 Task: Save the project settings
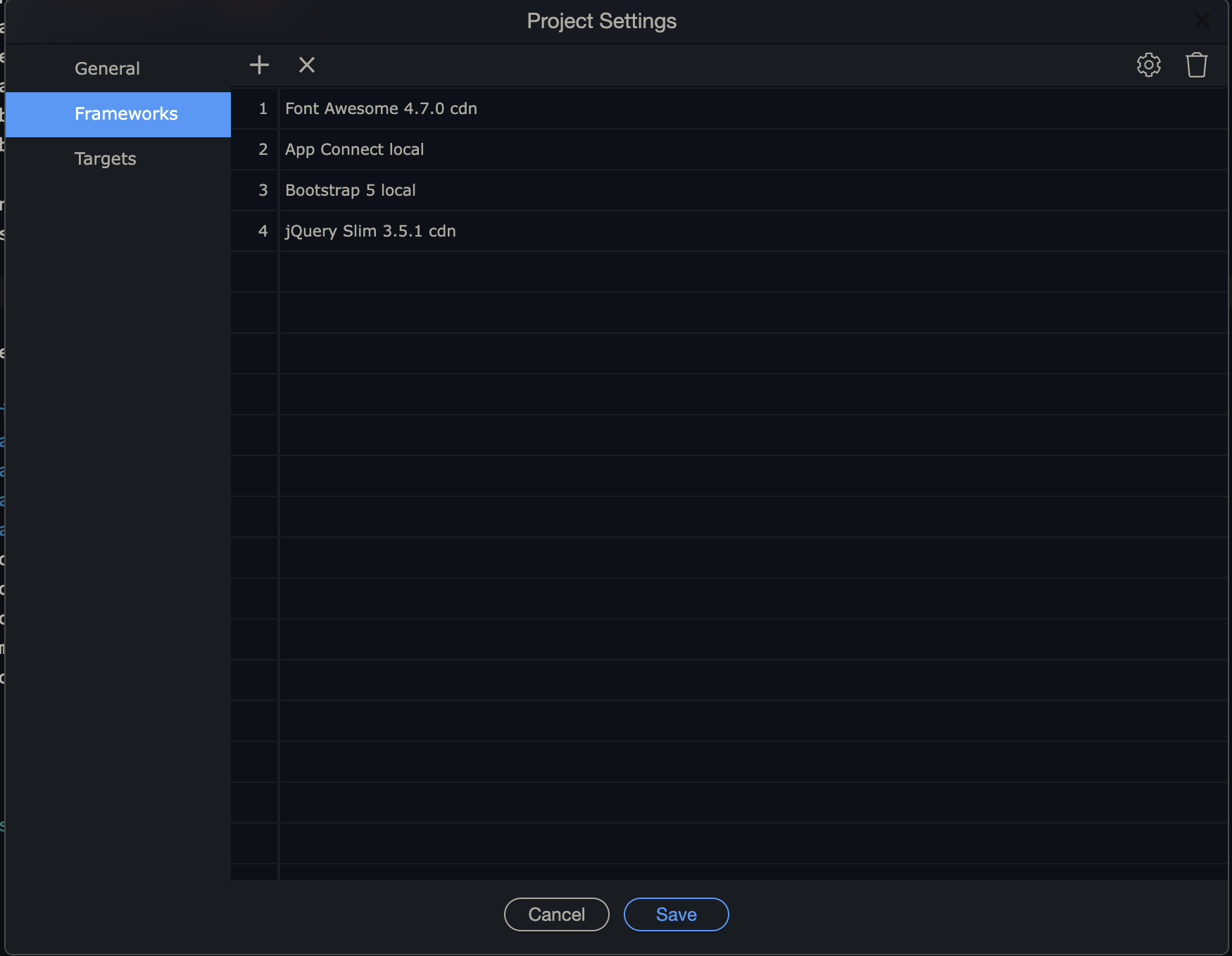(677, 914)
